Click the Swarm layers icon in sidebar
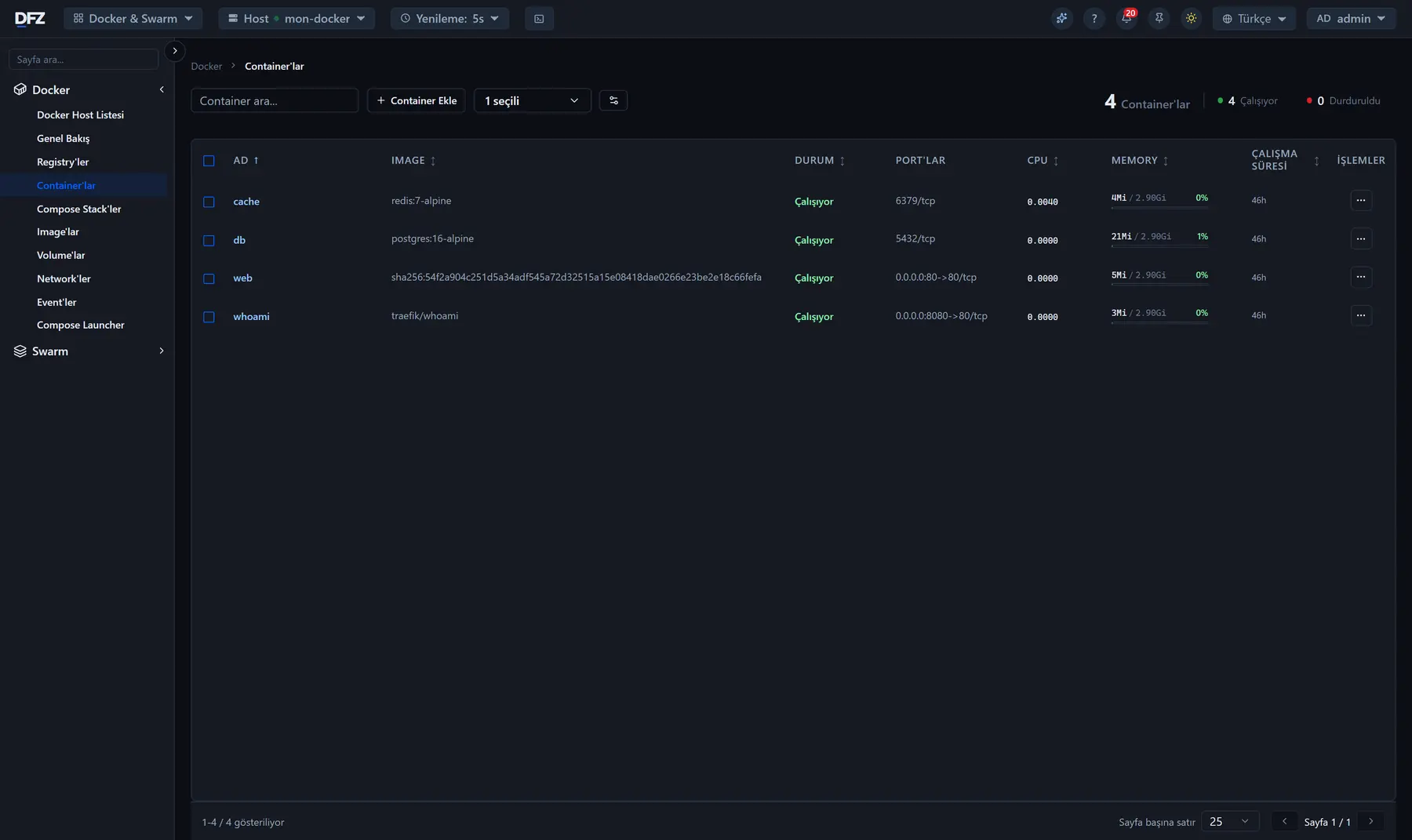The image size is (1412, 840). click(20, 351)
